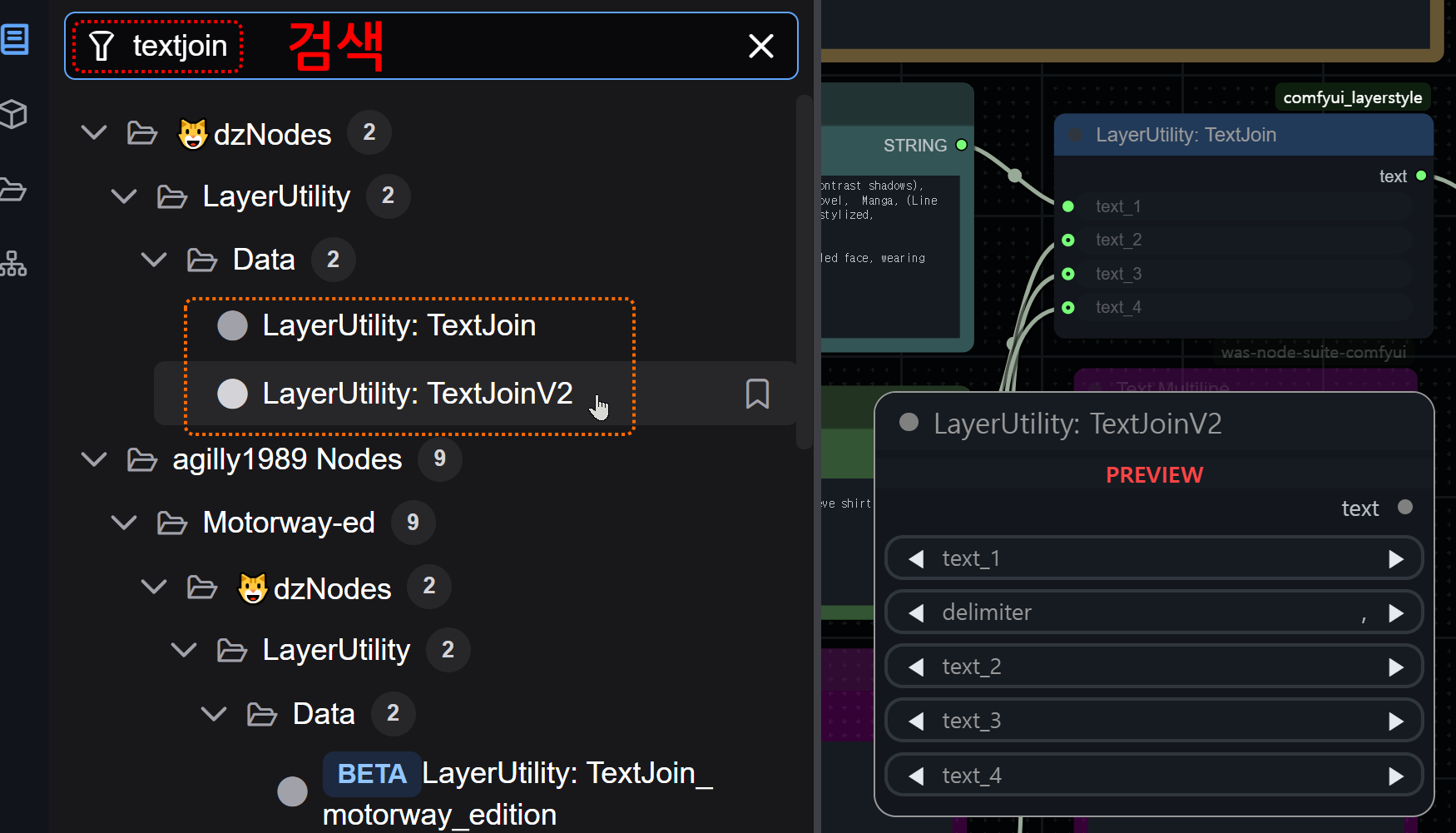The image size is (1456, 833).
Task: Click the filter funnel icon in search
Action: (x=101, y=46)
